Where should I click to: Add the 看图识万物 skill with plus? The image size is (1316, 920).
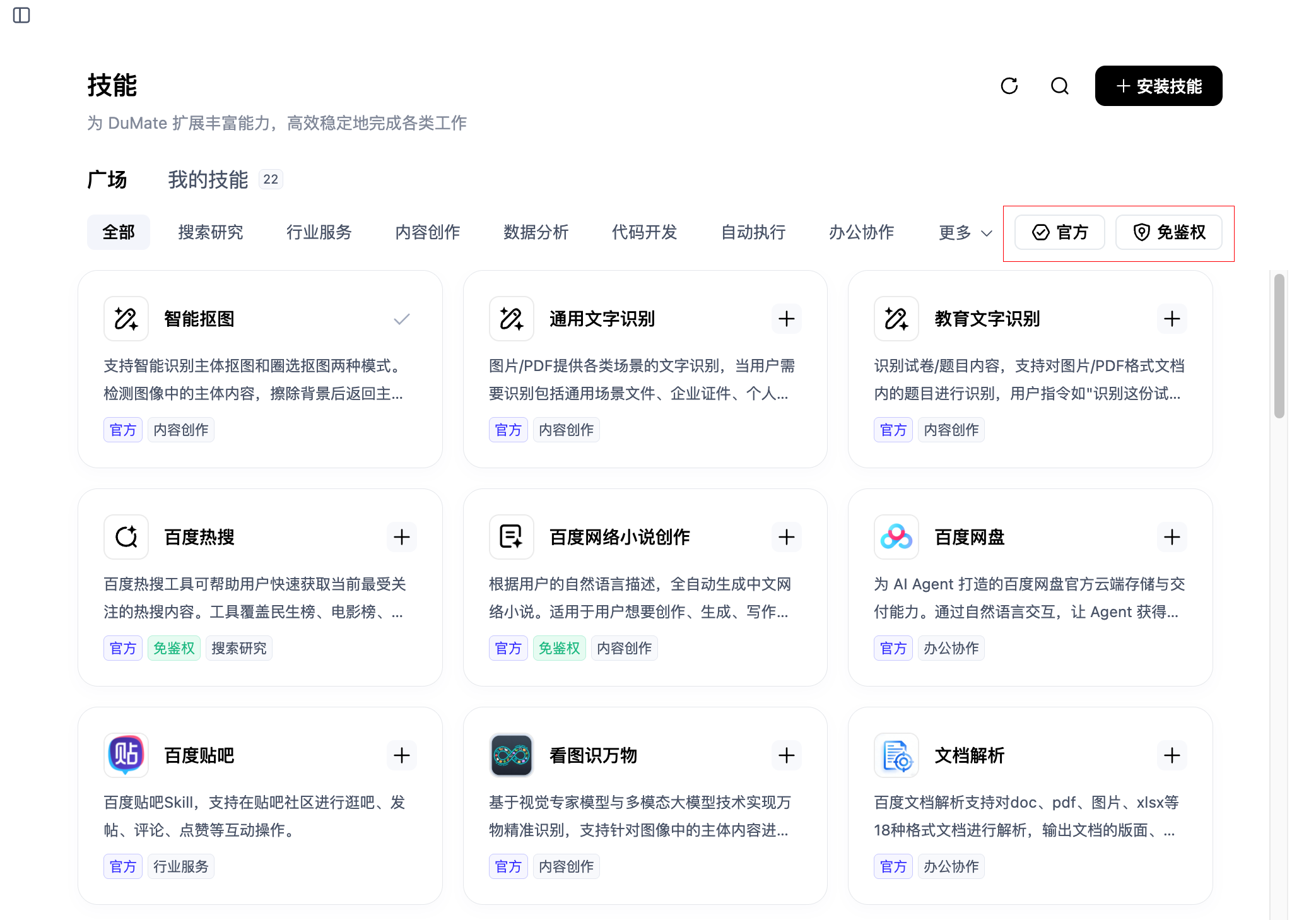click(x=787, y=755)
